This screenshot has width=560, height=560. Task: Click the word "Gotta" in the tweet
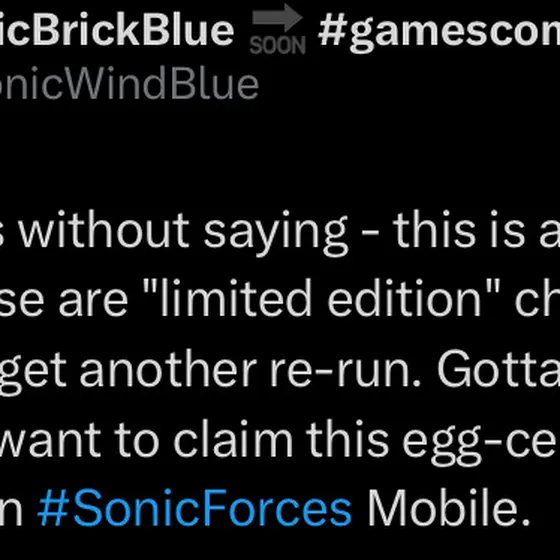[499, 368]
